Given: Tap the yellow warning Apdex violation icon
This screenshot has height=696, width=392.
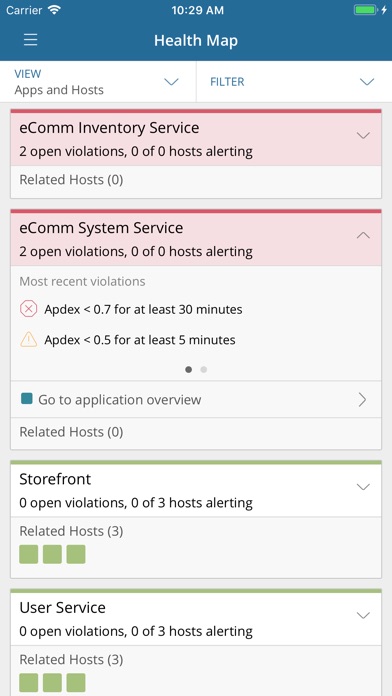Looking at the screenshot, I should click(28, 340).
